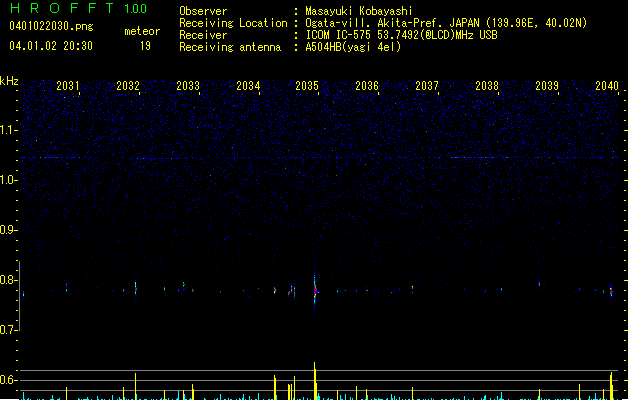This screenshot has height=400, width=629.
Task: Click the 2035 time marker
Action: click(x=307, y=86)
